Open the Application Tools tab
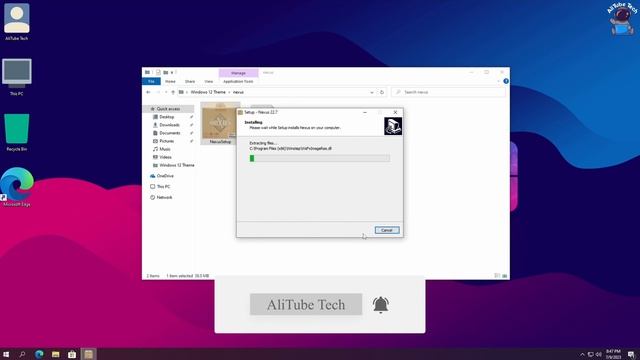The height and width of the screenshot is (360, 640). click(238, 81)
